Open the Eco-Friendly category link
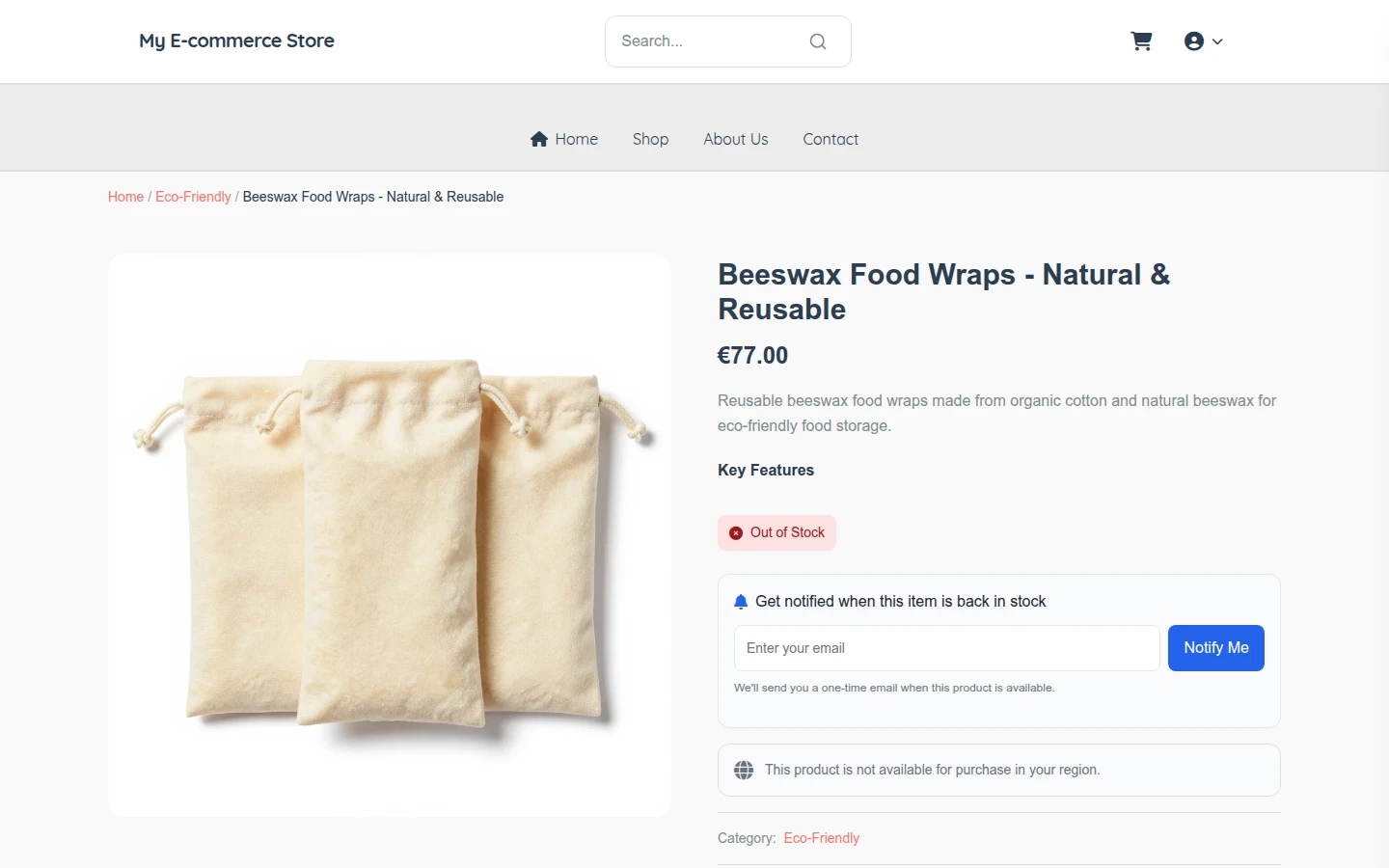The height and width of the screenshot is (868, 1389). (x=822, y=838)
